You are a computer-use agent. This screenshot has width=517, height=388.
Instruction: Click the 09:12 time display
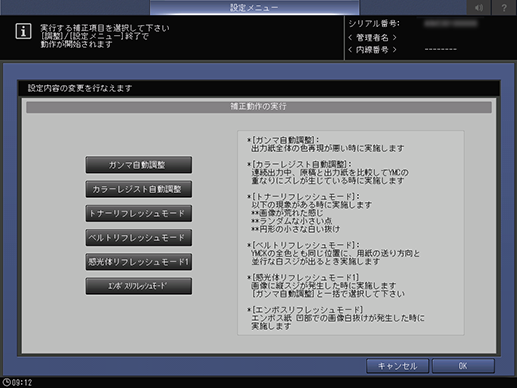[x=22, y=382]
